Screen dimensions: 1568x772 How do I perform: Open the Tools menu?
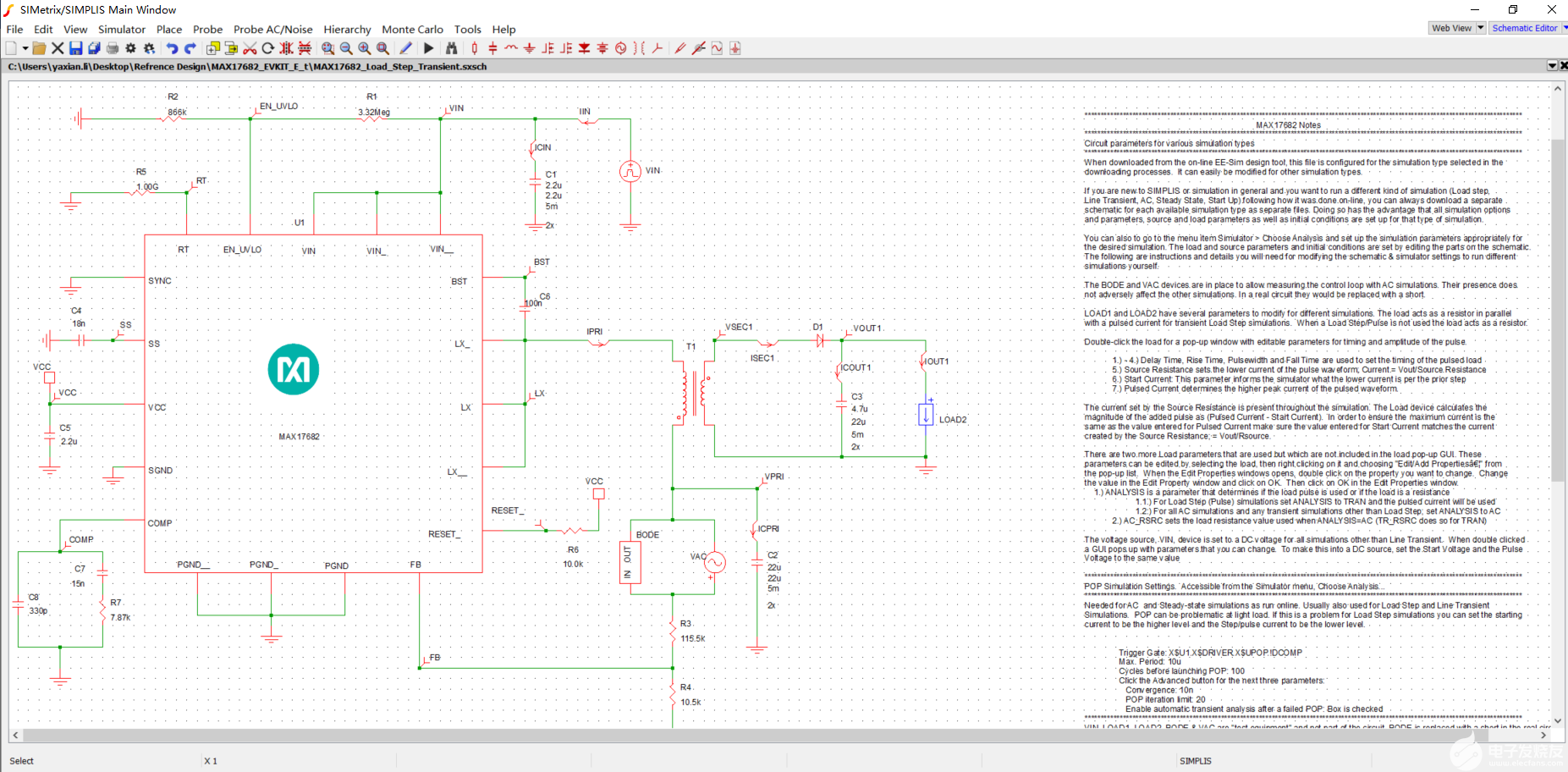coord(467,29)
